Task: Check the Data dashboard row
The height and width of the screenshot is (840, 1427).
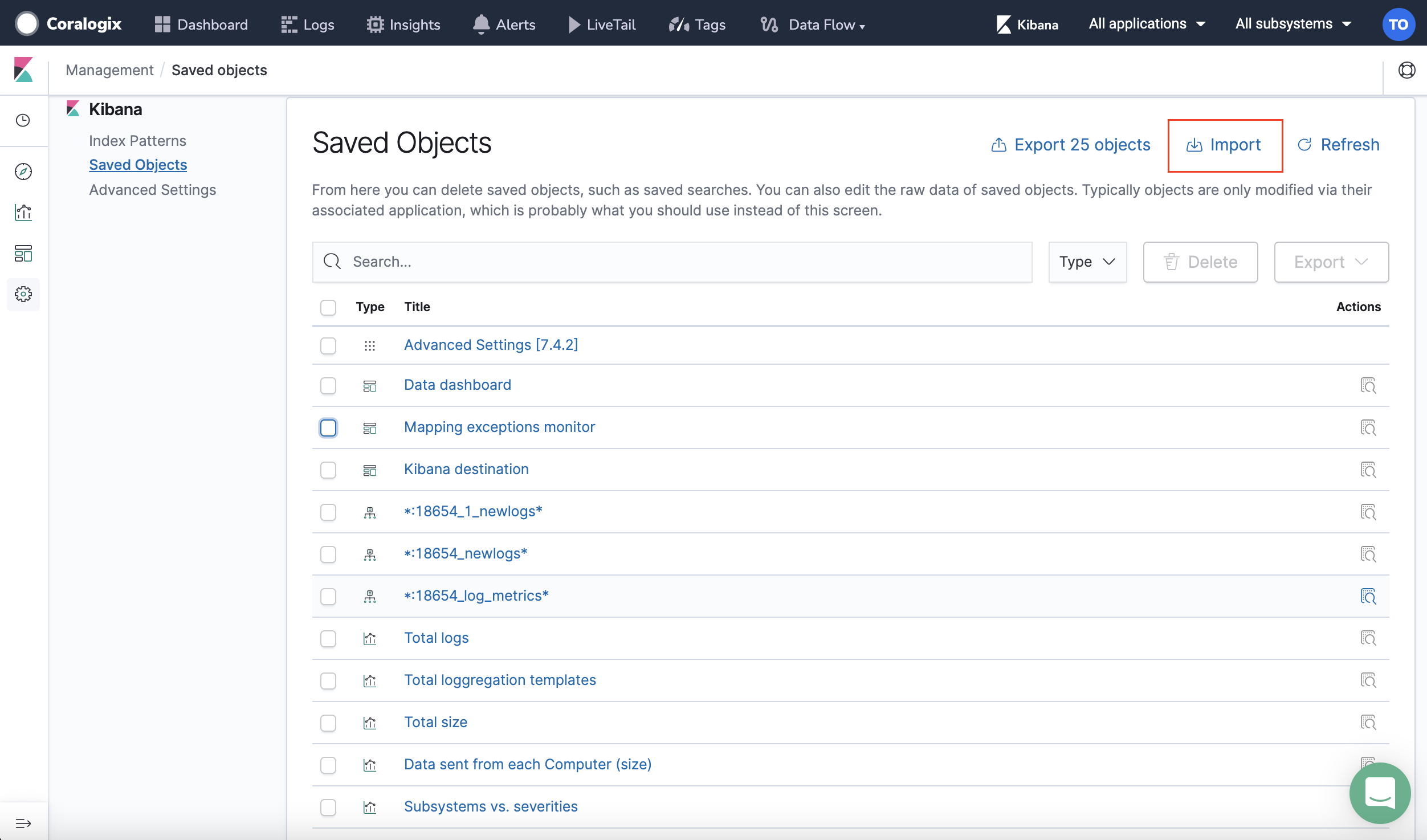Action: pos(328,386)
